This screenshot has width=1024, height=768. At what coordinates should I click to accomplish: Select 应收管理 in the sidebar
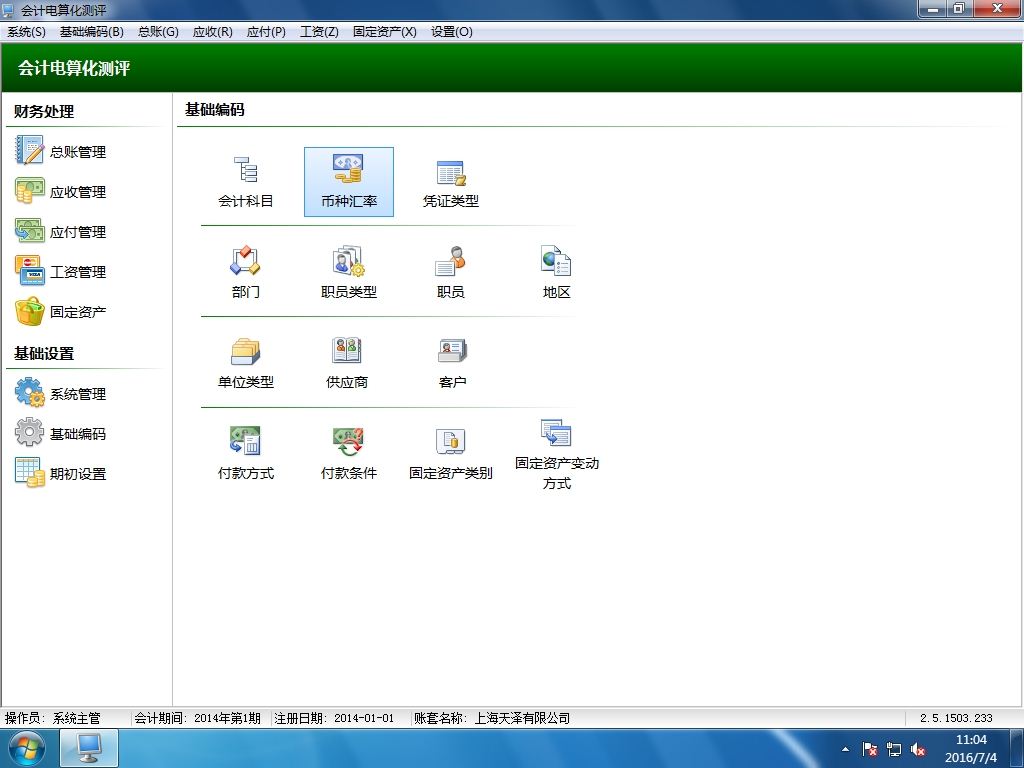coord(61,191)
